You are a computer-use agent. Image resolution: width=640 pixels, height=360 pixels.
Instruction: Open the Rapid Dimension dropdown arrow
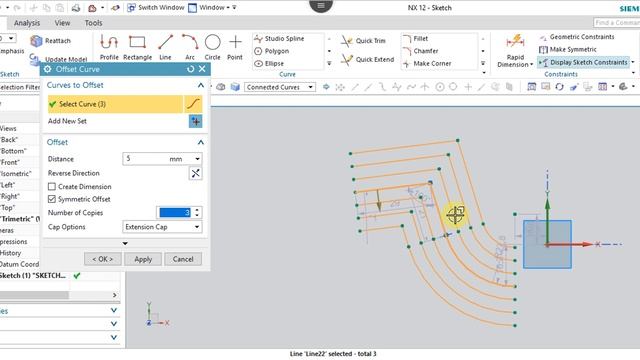[531, 65]
